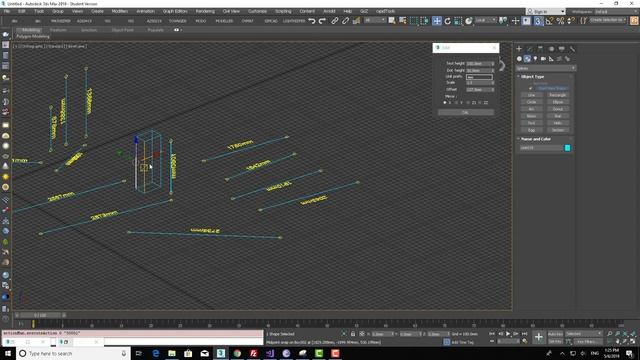This screenshot has width=640, height=360.
Task: Toggle the Selection Lock padlock icon
Action: (x=353, y=334)
